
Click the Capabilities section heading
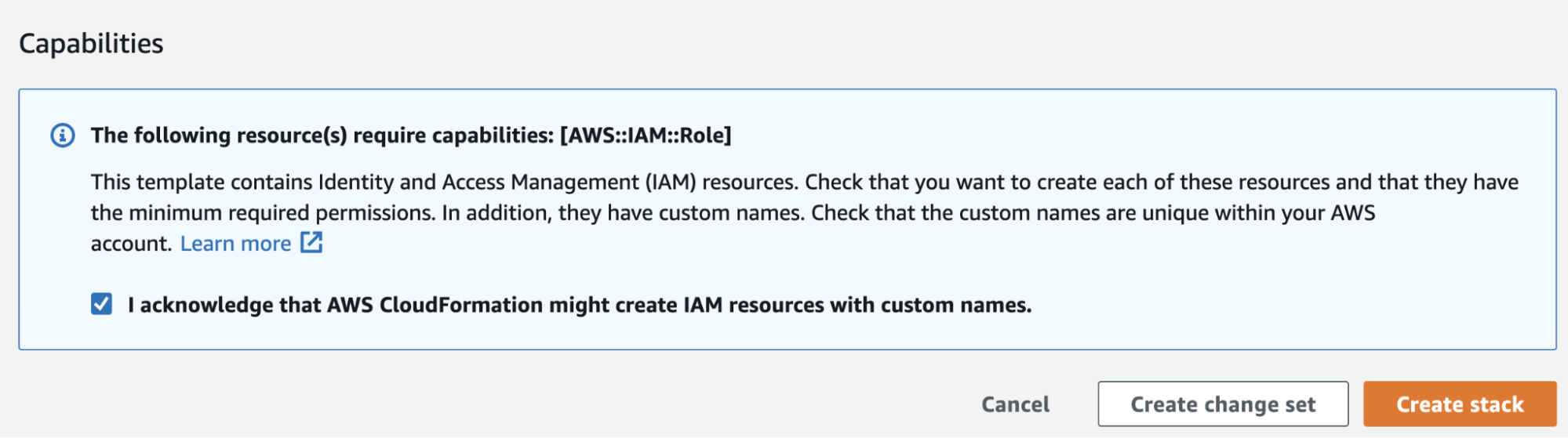tap(91, 43)
